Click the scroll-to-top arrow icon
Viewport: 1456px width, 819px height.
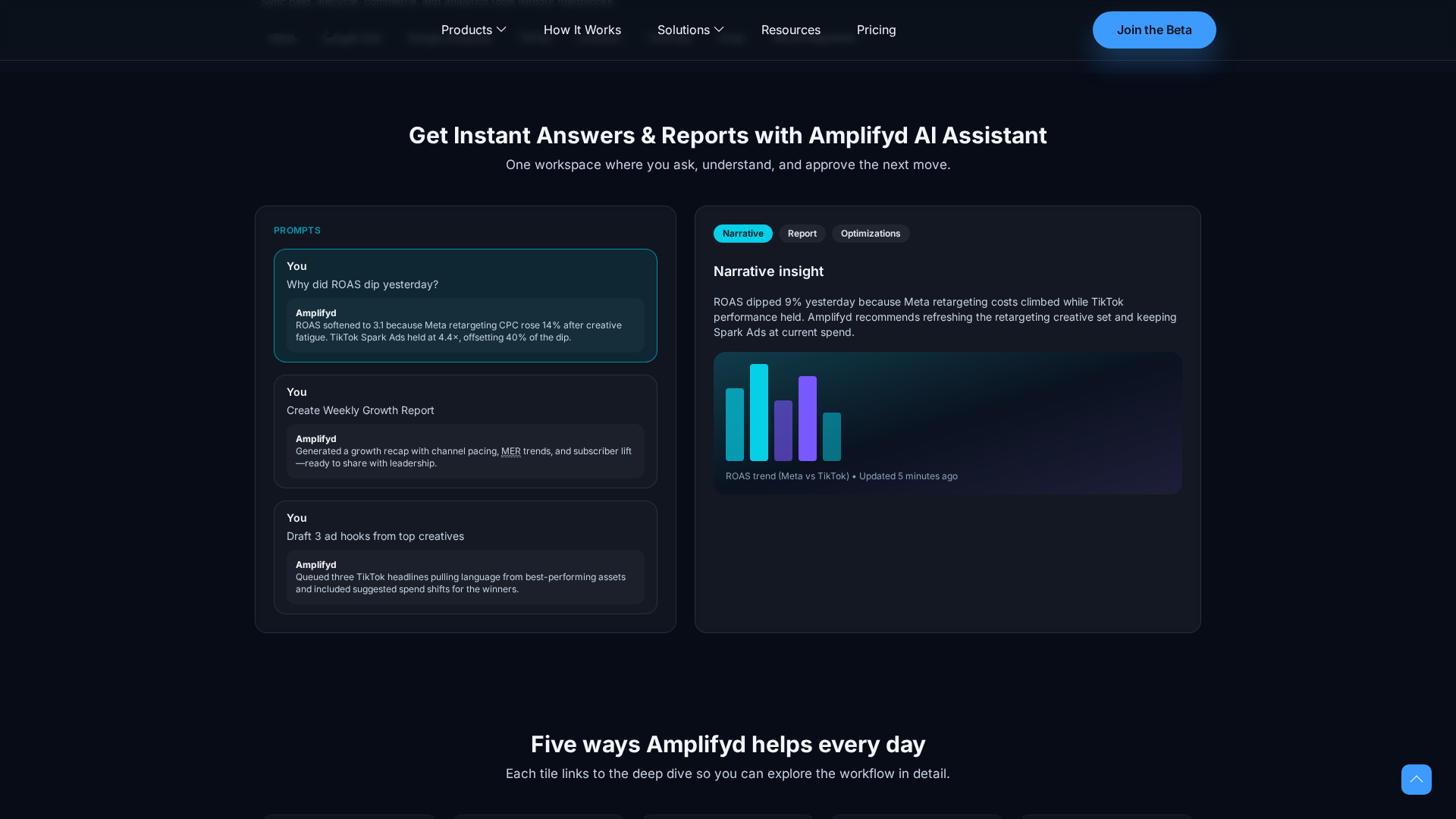1416,779
